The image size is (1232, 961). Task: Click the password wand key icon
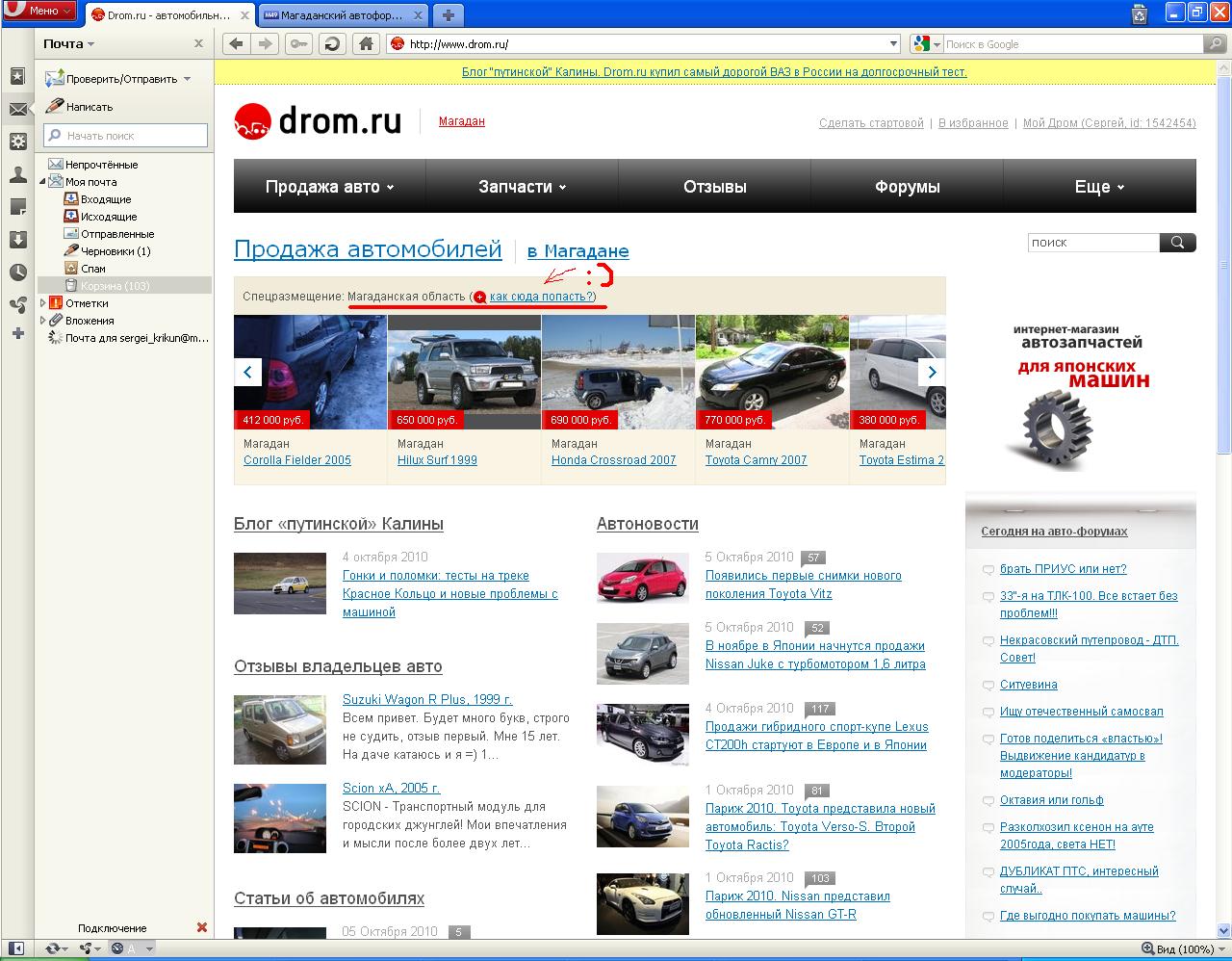299,43
